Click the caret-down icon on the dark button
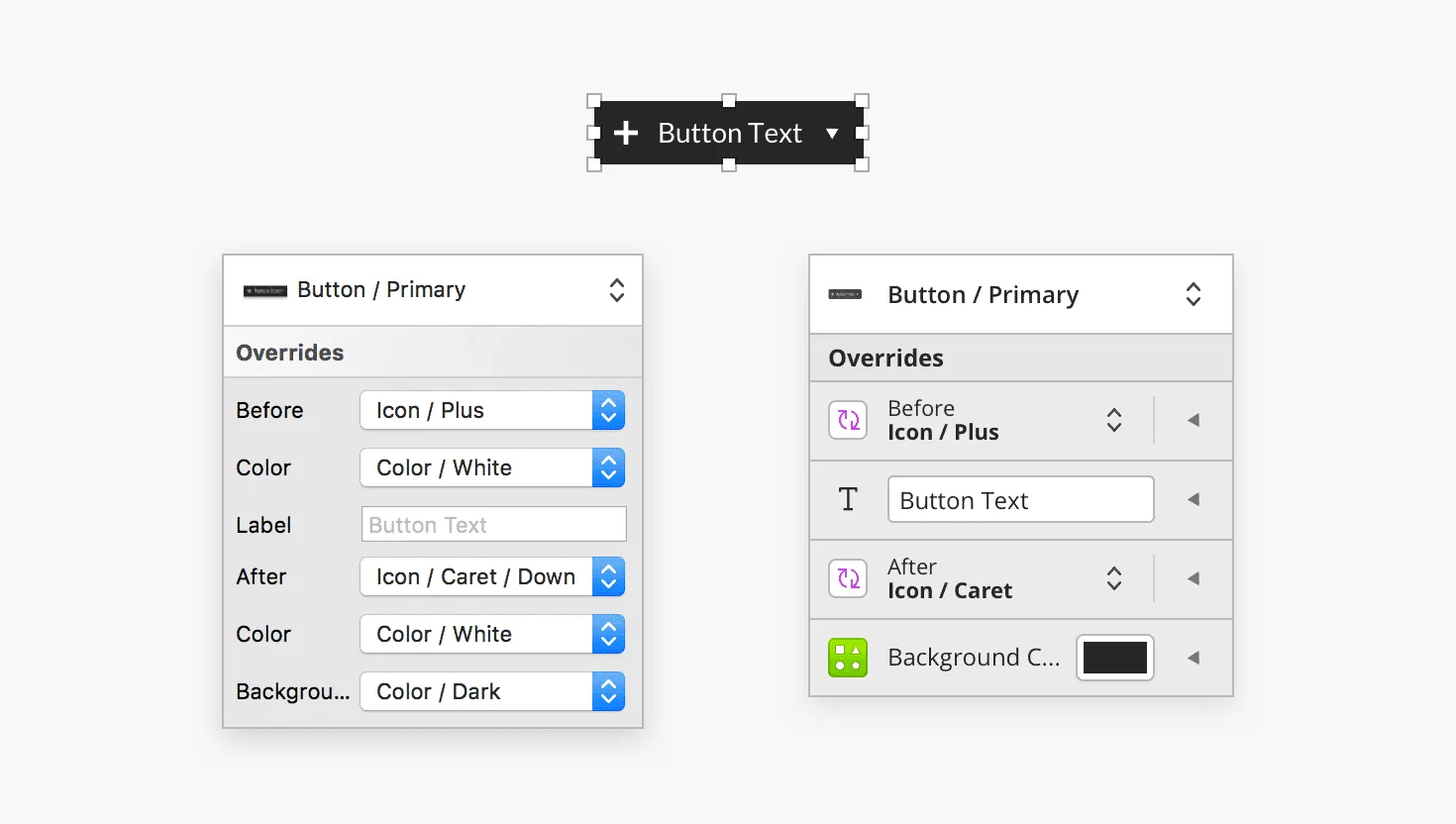Image resolution: width=1456 pixels, height=824 pixels. [832, 134]
